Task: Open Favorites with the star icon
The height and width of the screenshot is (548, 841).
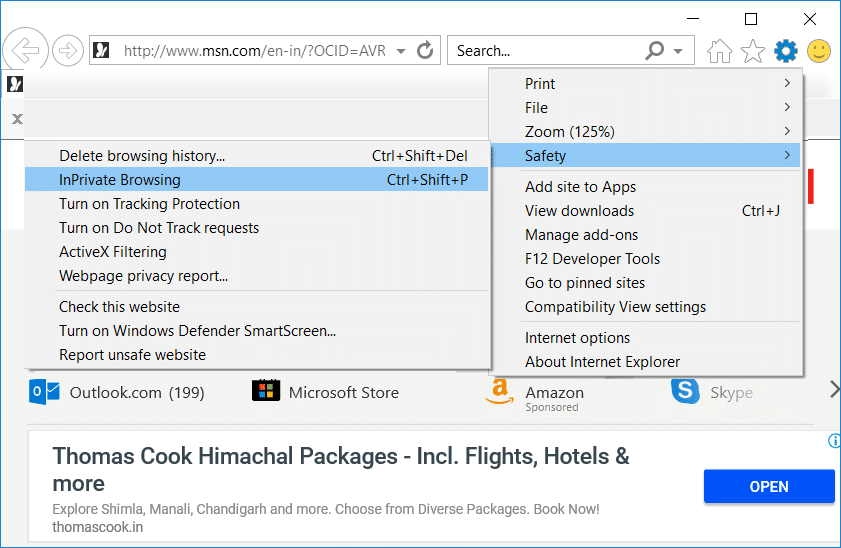Action: (753, 51)
